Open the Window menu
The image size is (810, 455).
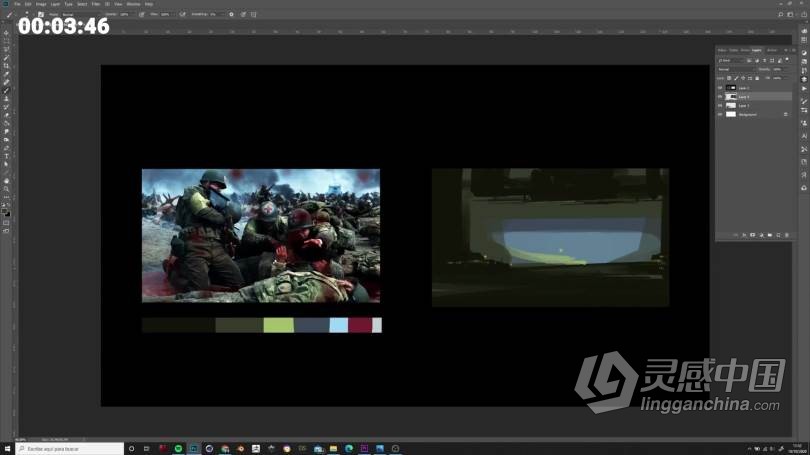click(133, 4)
